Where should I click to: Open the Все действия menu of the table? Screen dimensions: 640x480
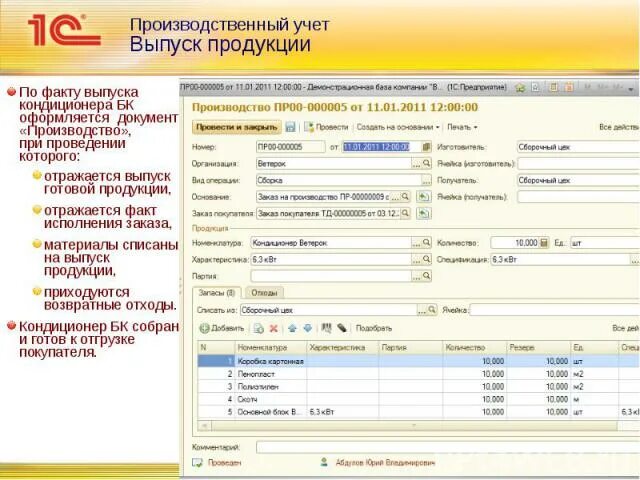coord(625,328)
